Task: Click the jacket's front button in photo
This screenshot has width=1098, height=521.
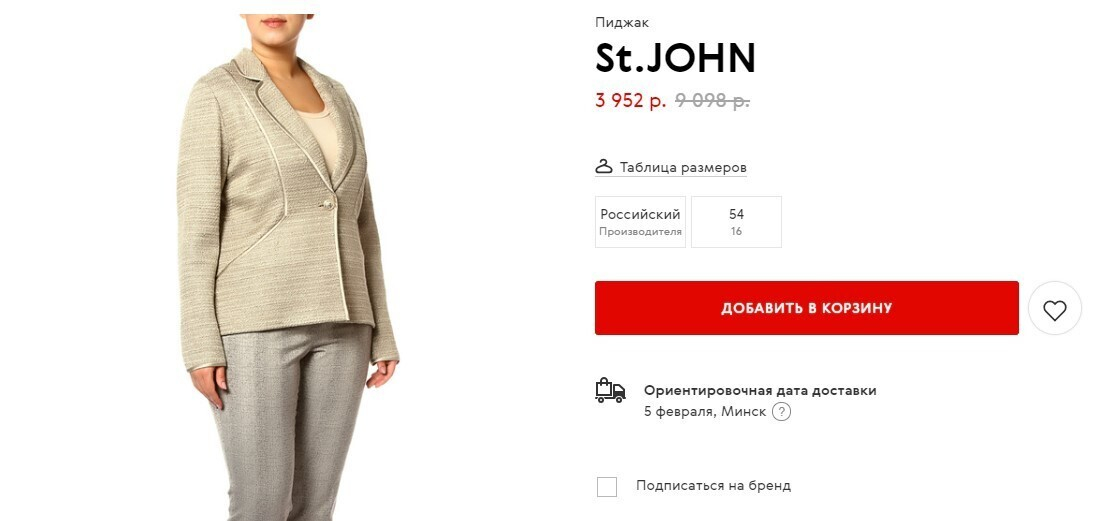Action: [x=327, y=204]
